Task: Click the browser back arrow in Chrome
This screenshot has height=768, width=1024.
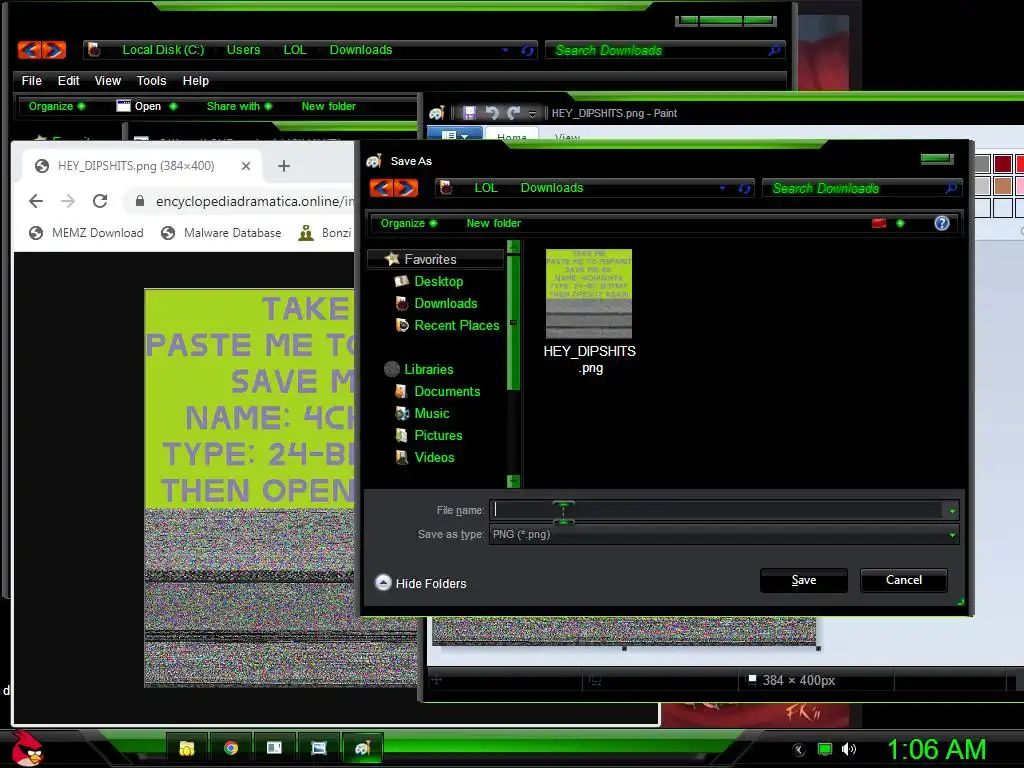Action: tap(36, 201)
